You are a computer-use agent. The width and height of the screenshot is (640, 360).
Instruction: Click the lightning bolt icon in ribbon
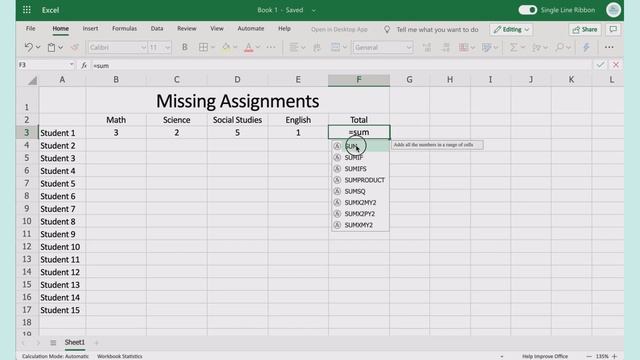click(586, 47)
